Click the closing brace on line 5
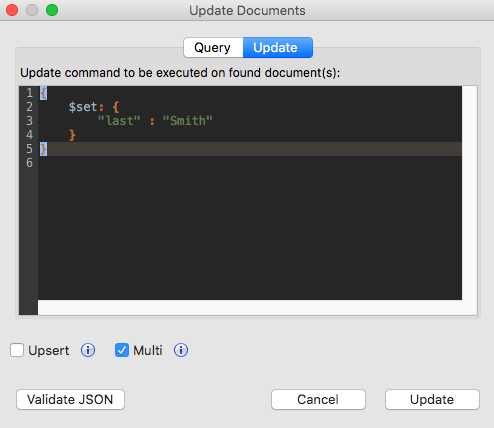 pyautogui.click(x=43, y=149)
